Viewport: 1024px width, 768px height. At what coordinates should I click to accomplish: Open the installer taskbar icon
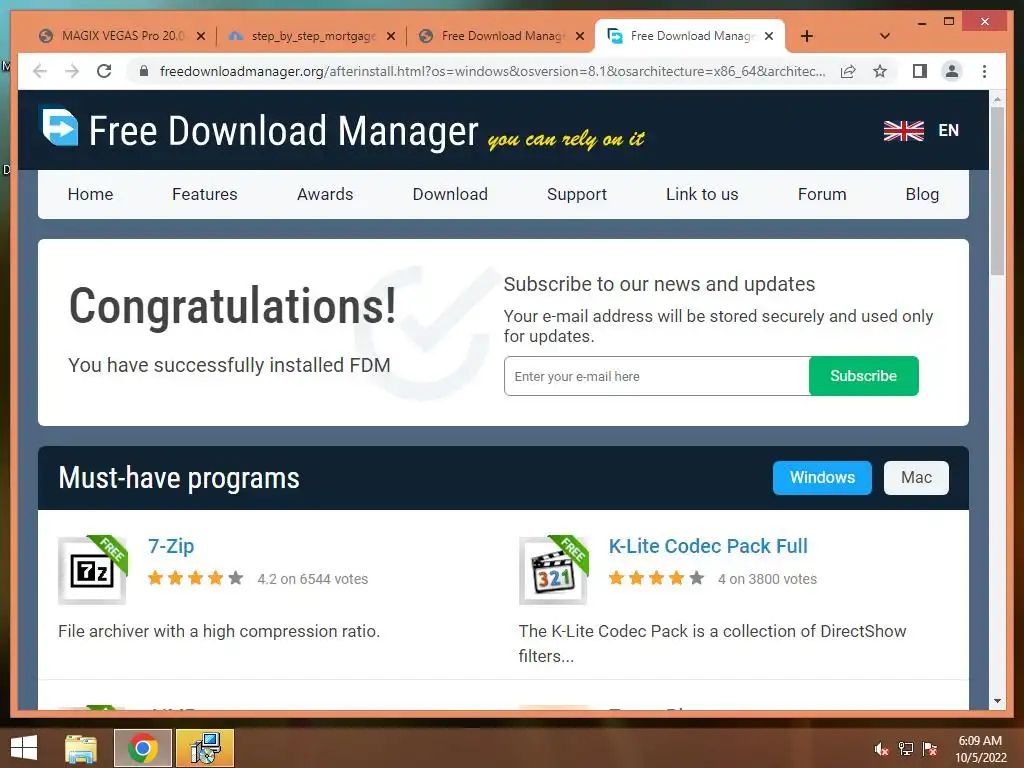[204, 748]
